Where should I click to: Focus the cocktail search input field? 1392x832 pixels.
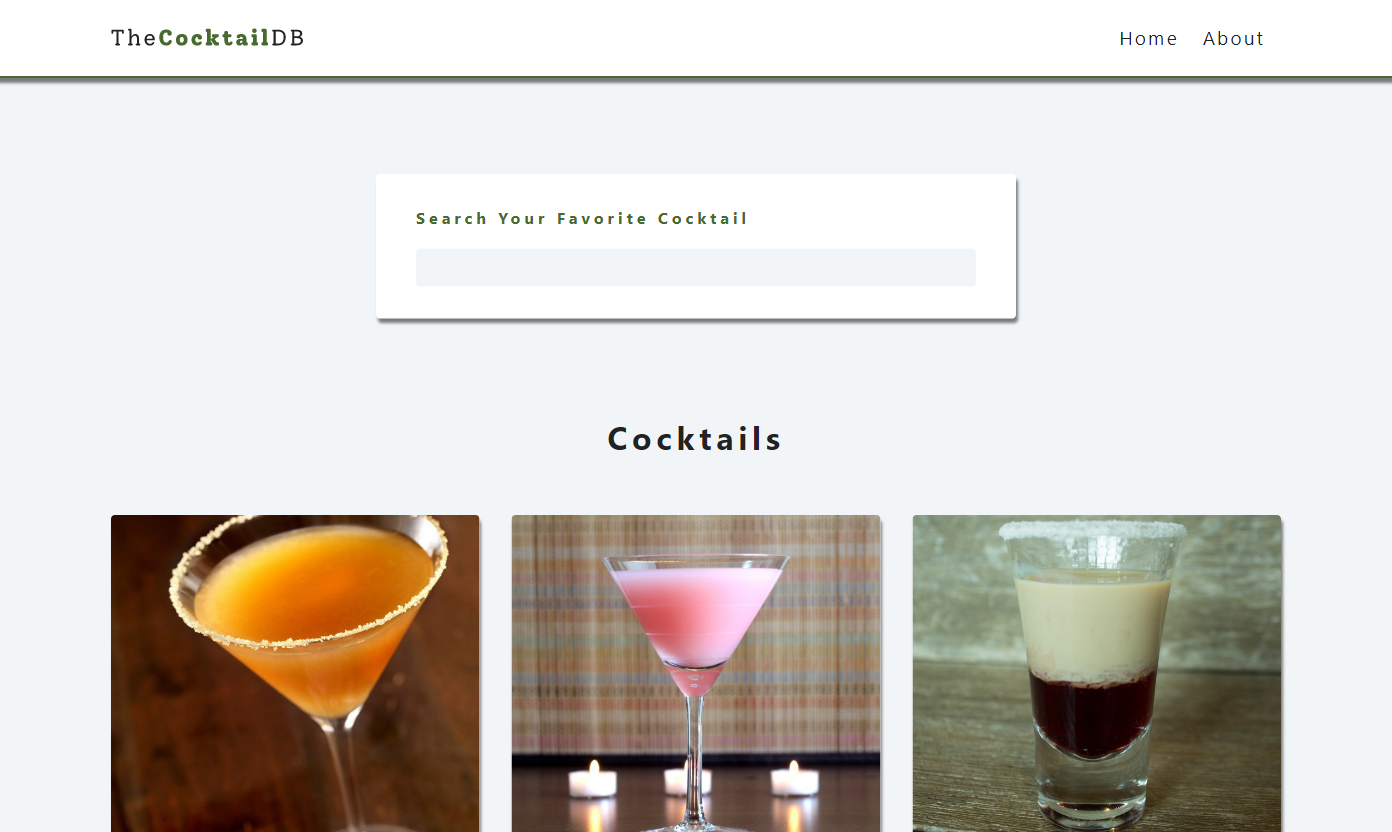pyautogui.click(x=696, y=267)
